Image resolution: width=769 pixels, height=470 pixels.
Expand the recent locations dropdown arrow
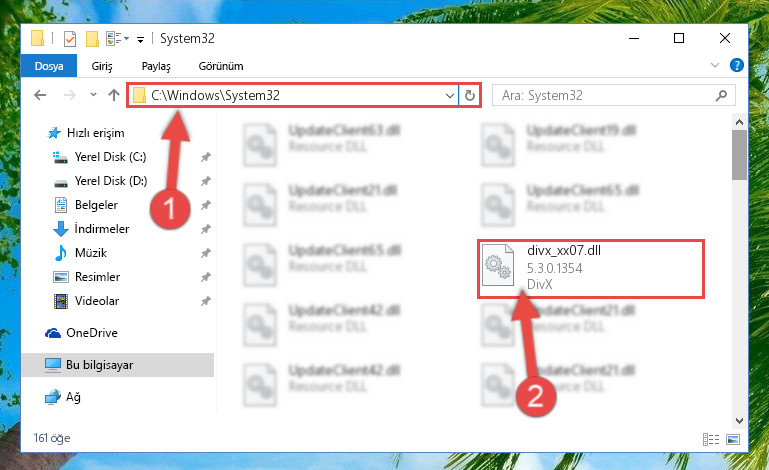tap(93, 95)
